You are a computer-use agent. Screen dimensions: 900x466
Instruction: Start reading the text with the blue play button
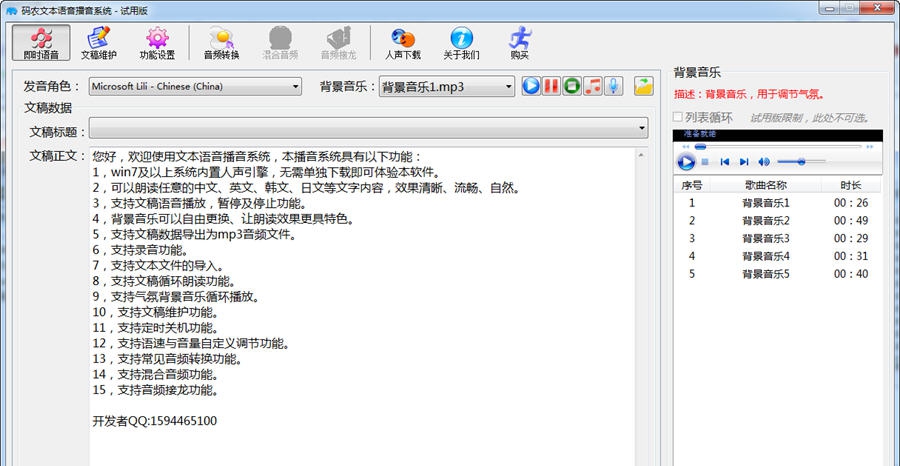coord(531,86)
